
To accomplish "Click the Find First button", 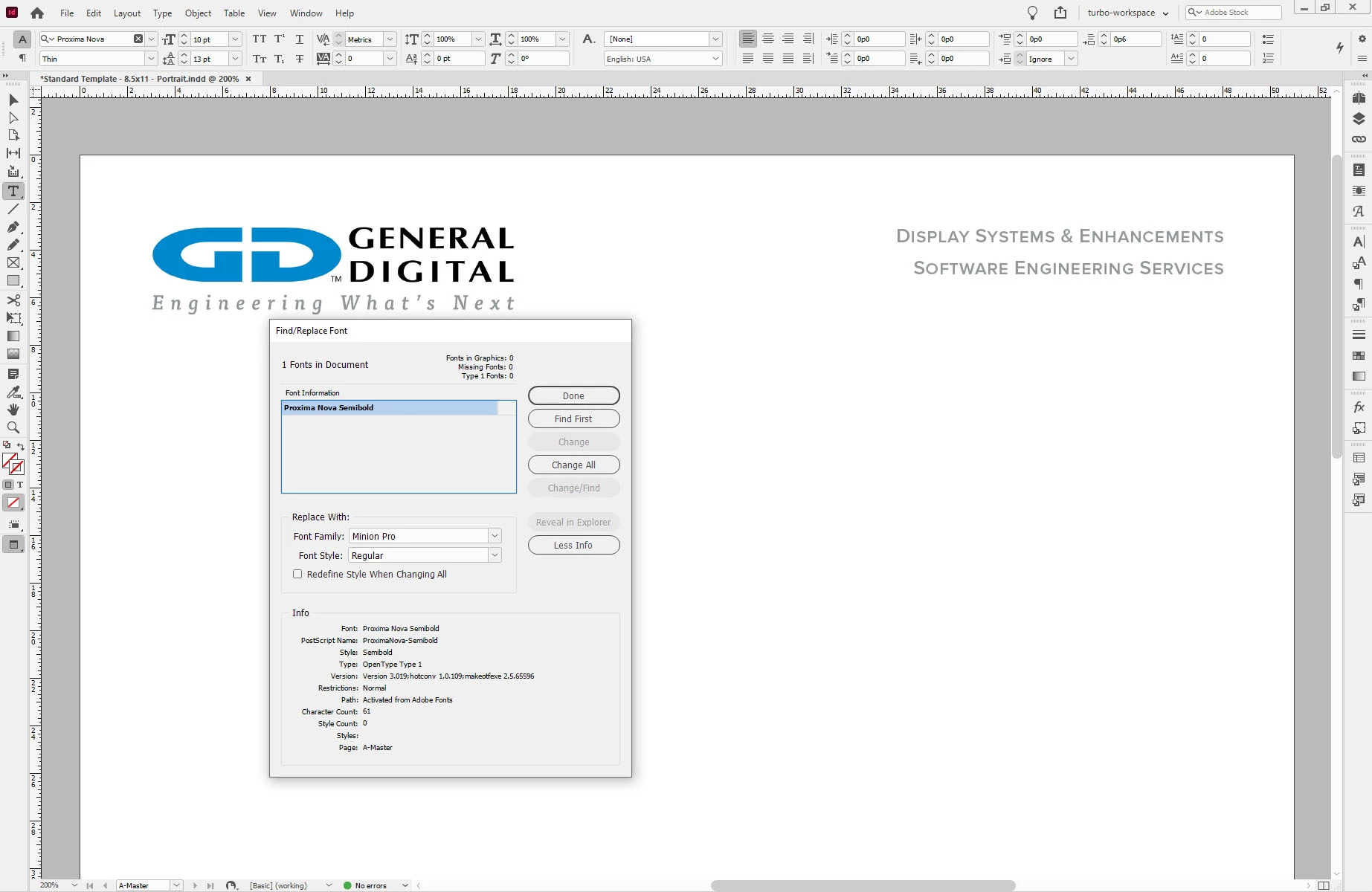I will tap(573, 418).
